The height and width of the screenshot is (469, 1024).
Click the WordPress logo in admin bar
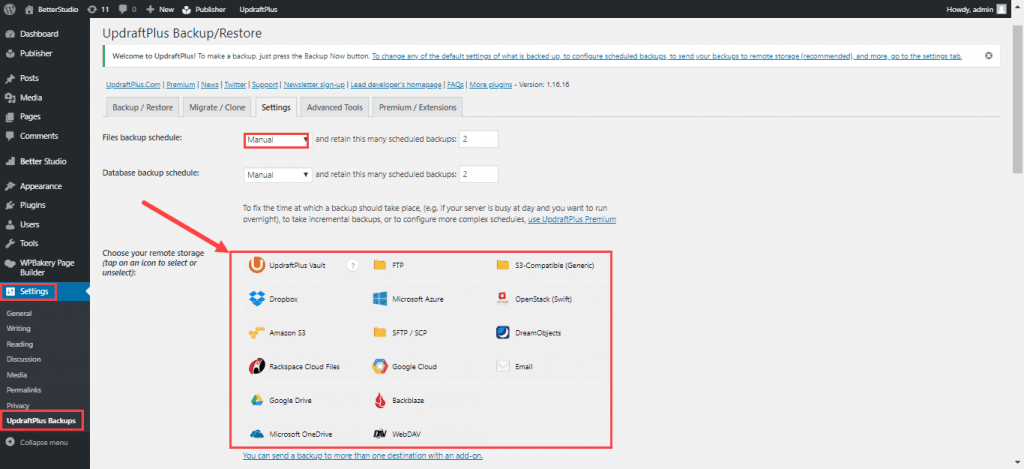[x=10, y=10]
